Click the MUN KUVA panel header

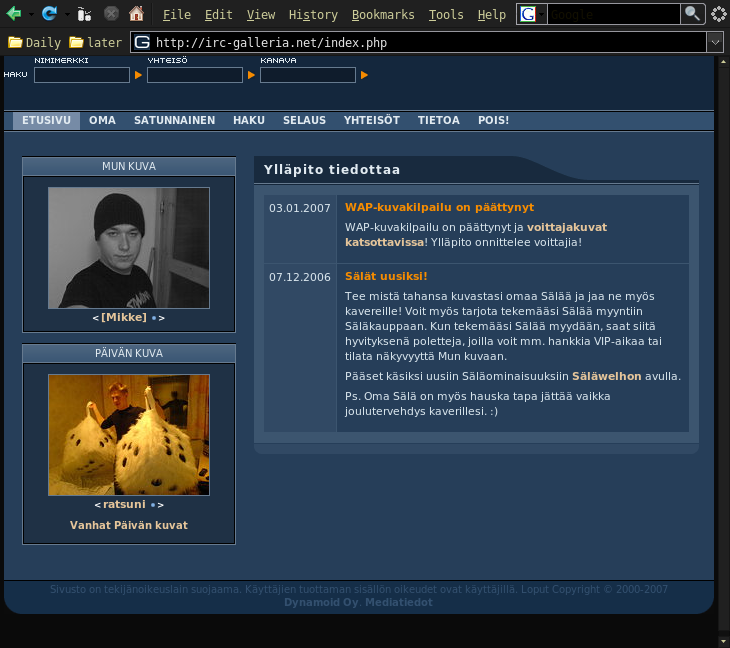pos(129,166)
